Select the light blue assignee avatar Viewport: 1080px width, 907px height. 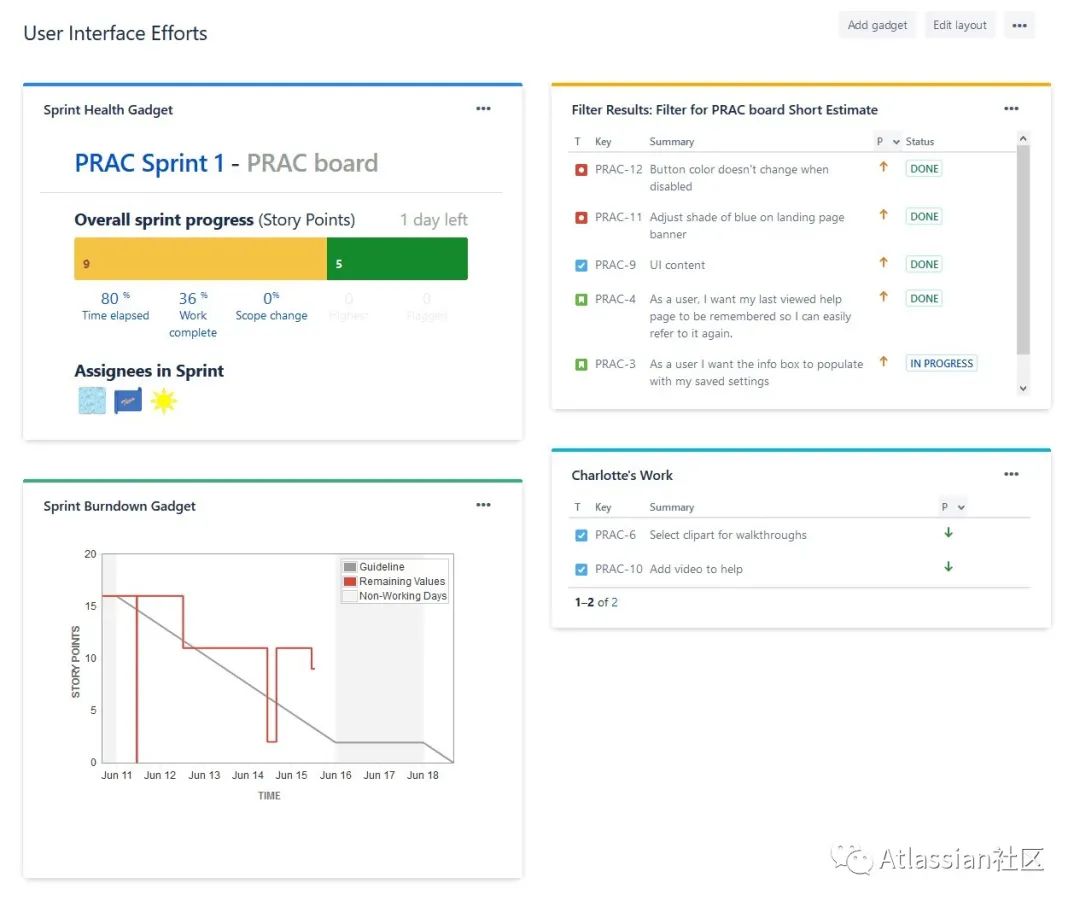[x=92, y=401]
